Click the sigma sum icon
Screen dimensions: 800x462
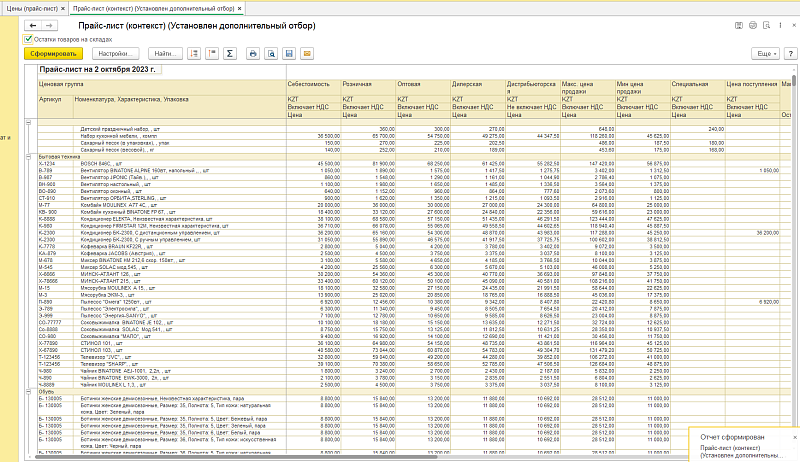click(229, 52)
